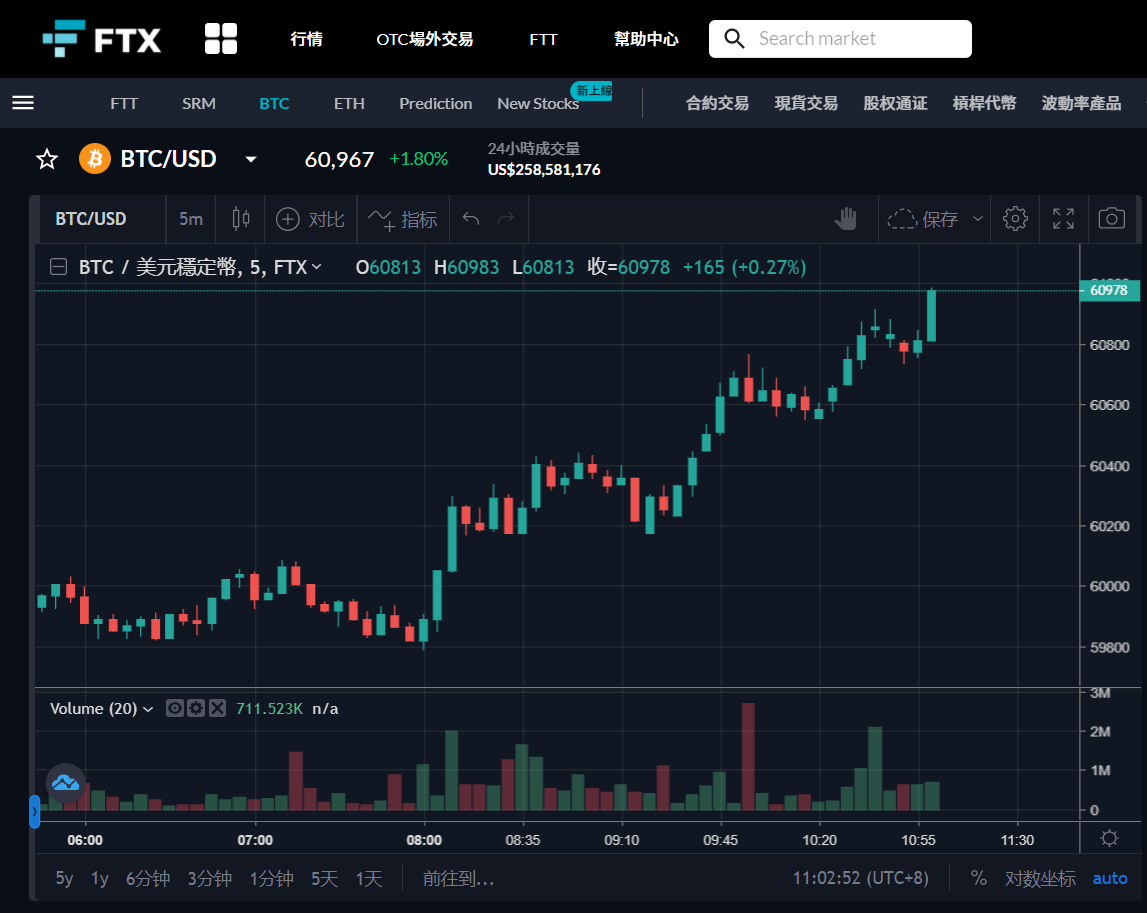
Task: Toggle percent scale mode
Action: 978,878
